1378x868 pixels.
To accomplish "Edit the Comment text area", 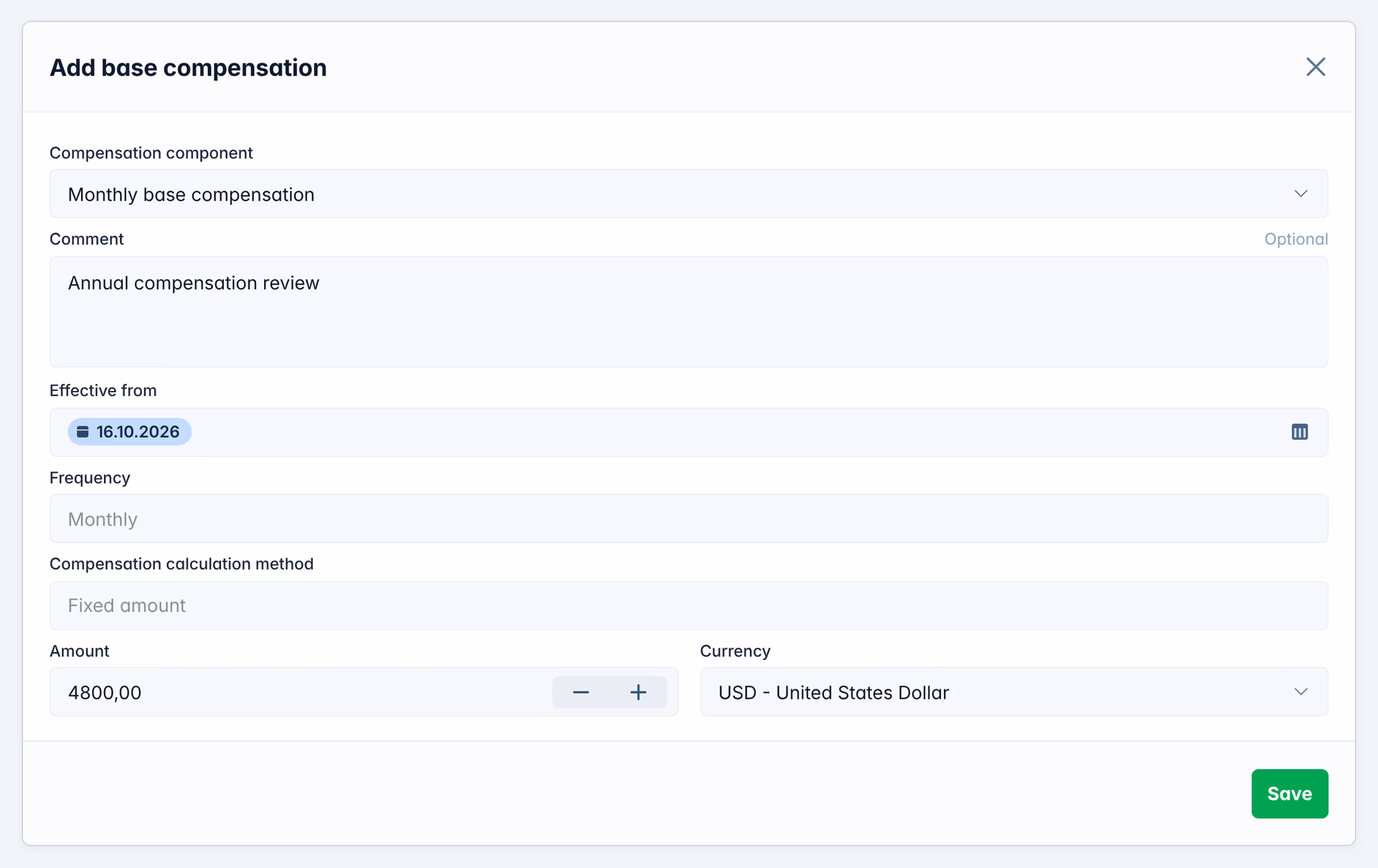I will [688, 312].
